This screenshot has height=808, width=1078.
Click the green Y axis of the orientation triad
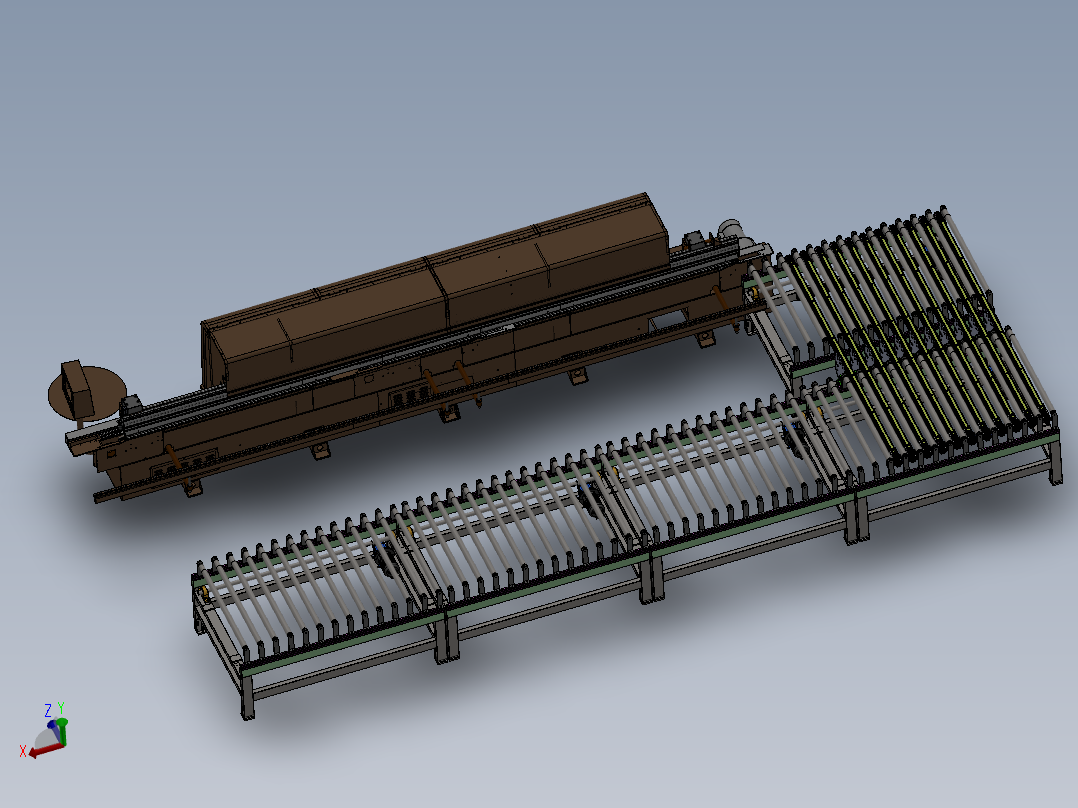point(63,731)
